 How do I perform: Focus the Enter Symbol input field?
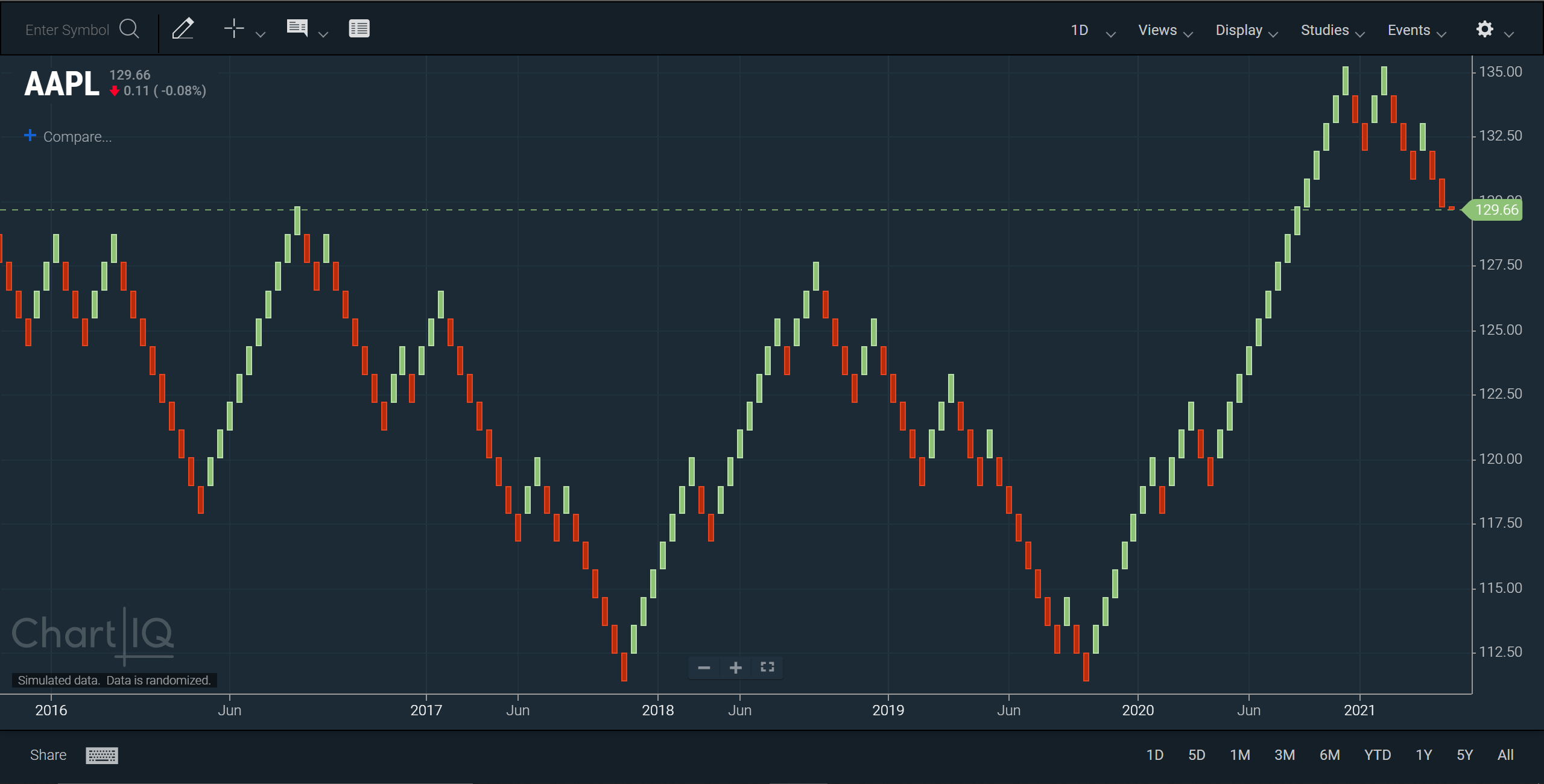(x=67, y=30)
